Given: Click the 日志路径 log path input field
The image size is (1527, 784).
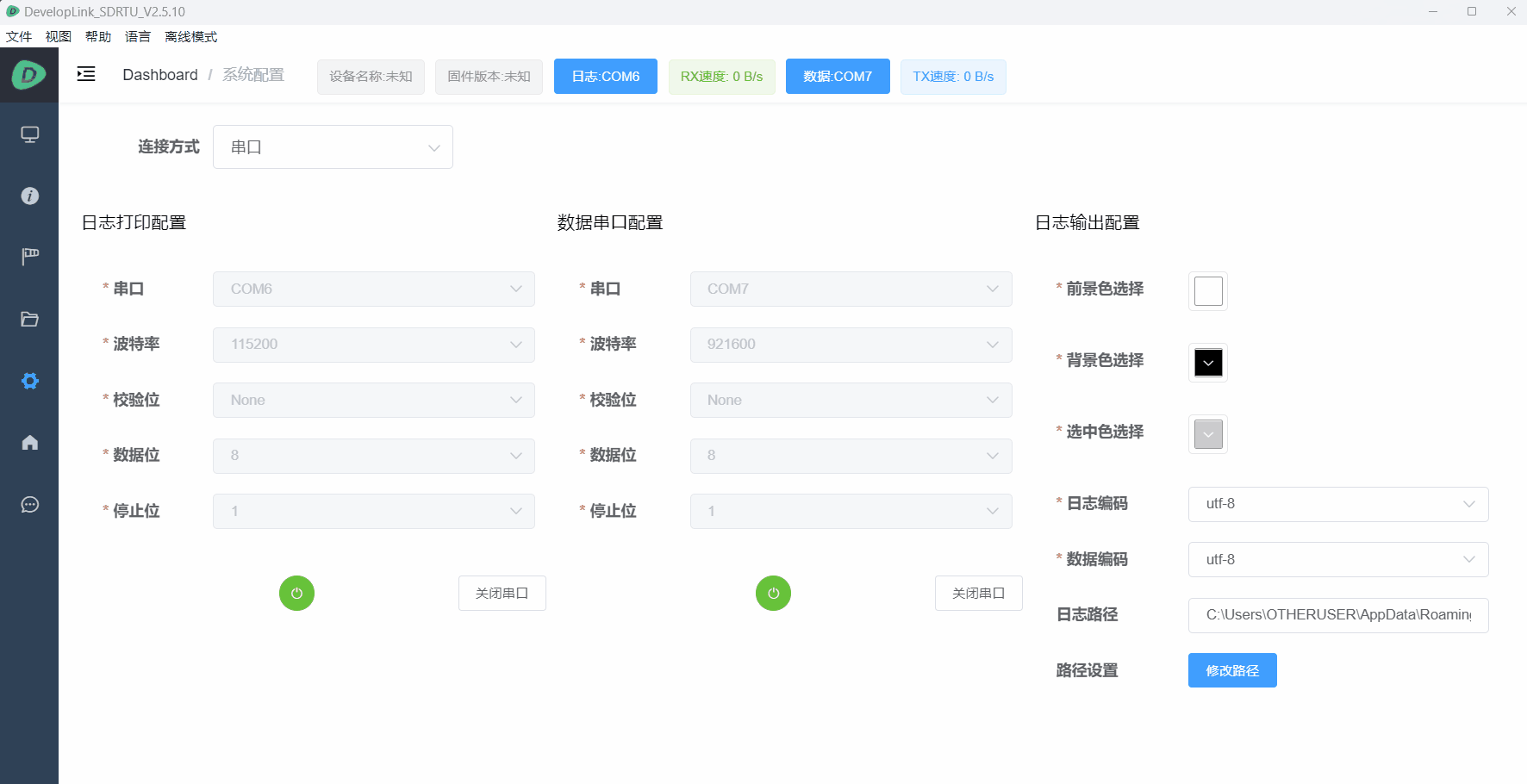Looking at the screenshot, I should click(x=1337, y=614).
